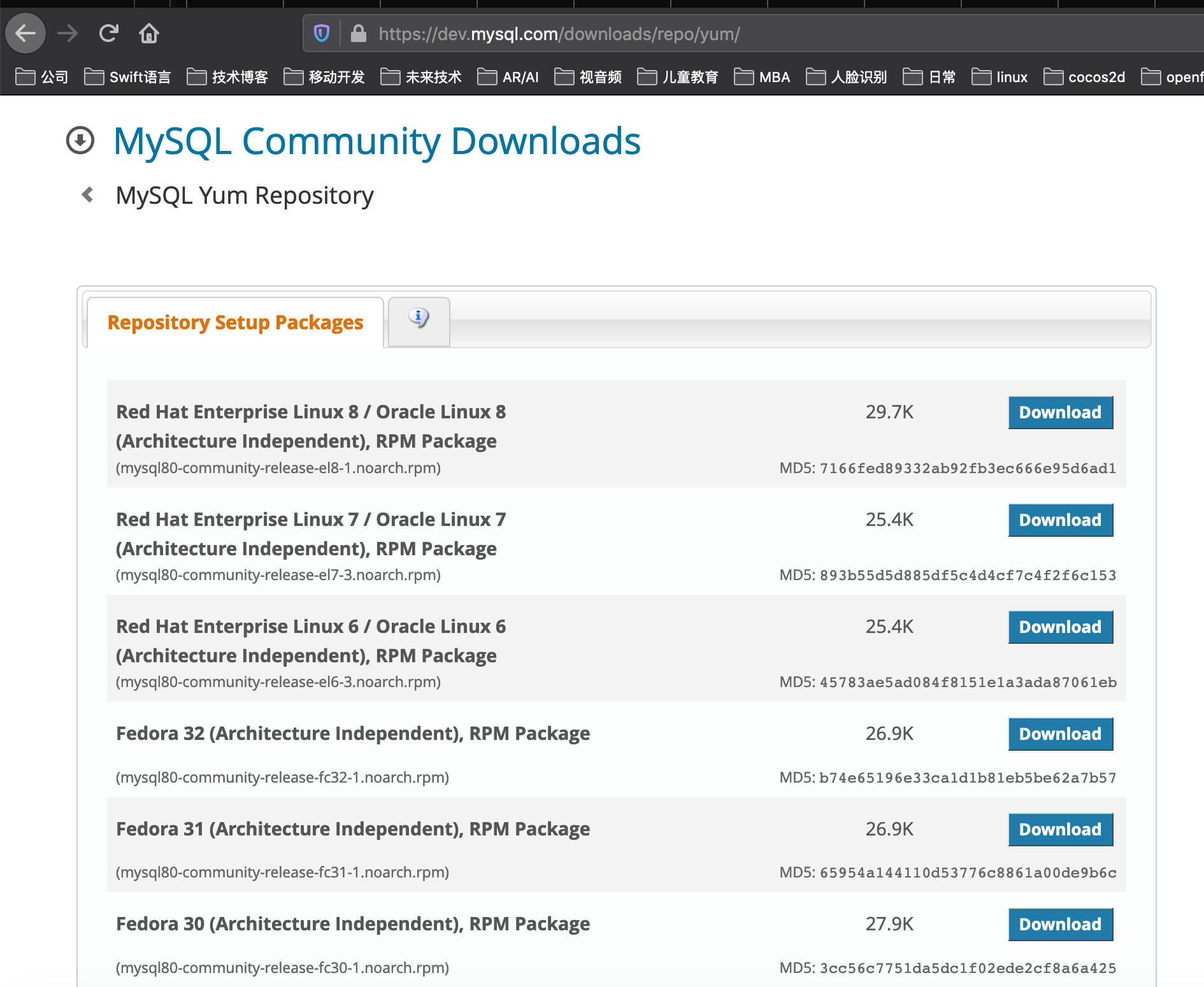
Task: Click the Fedora 32 package title text
Action: [353, 734]
